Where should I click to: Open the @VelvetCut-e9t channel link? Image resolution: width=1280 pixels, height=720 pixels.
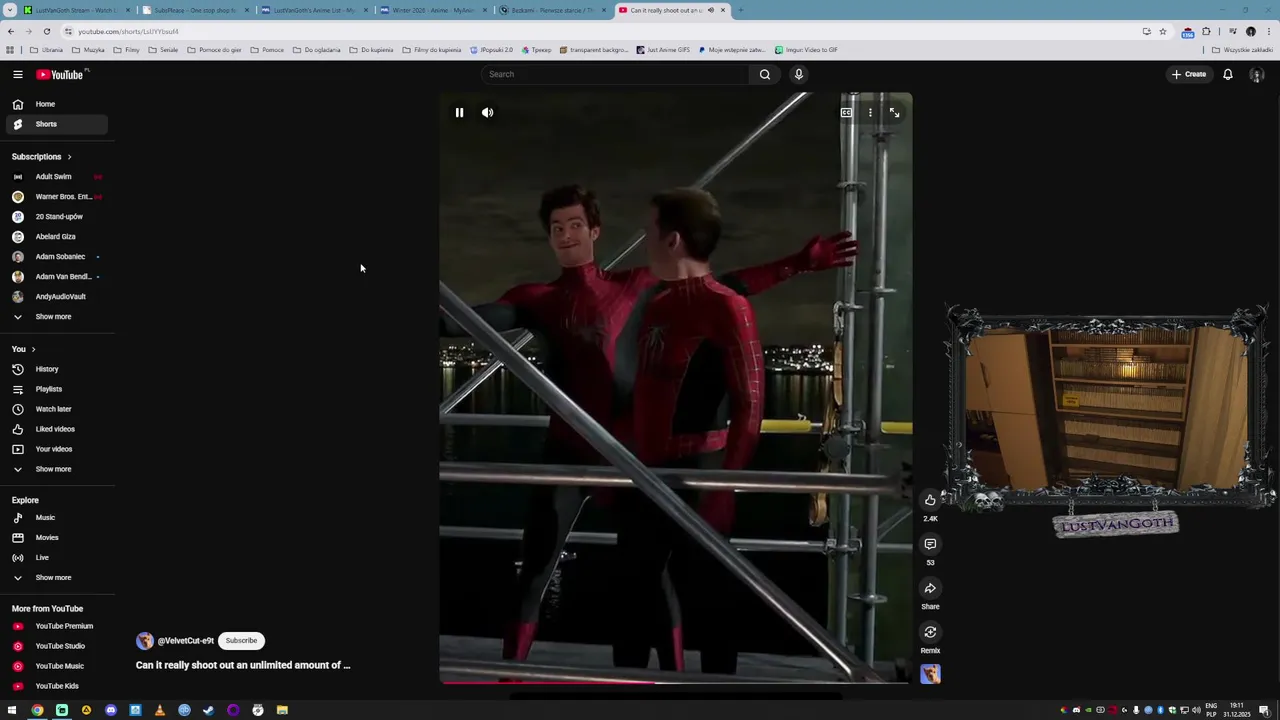[x=186, y=640]
